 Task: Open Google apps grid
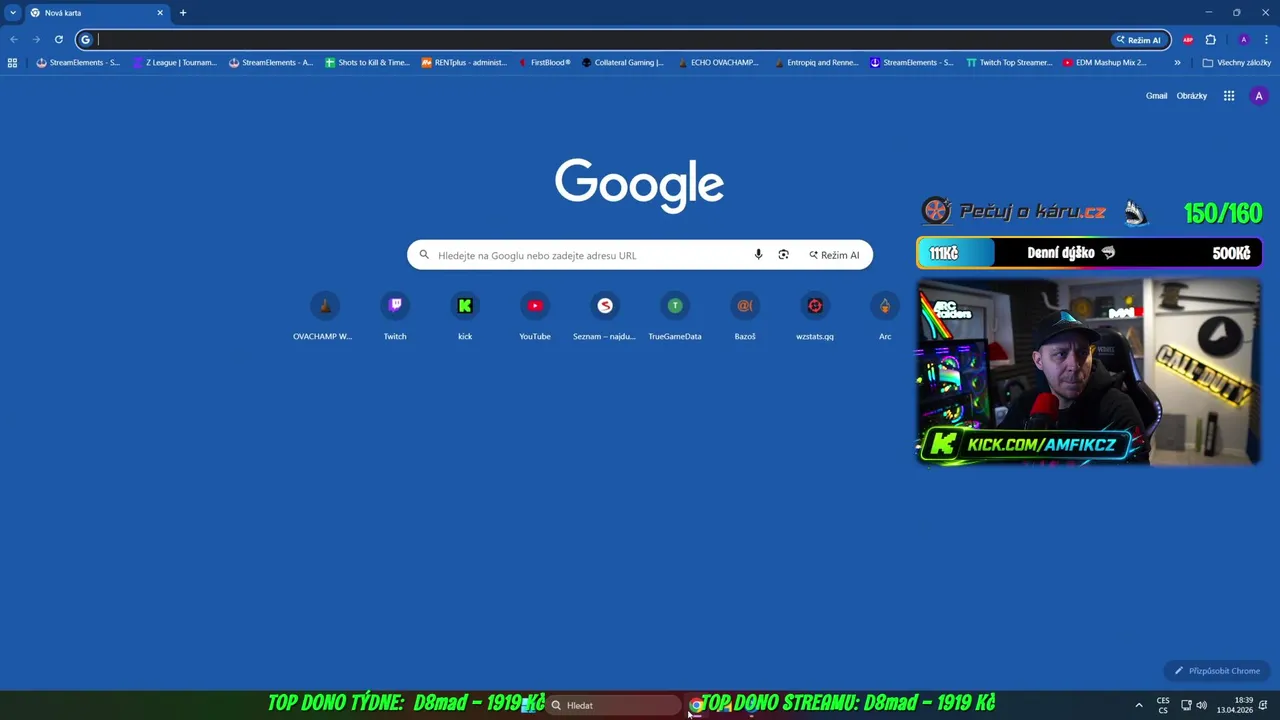point(1229,96)
